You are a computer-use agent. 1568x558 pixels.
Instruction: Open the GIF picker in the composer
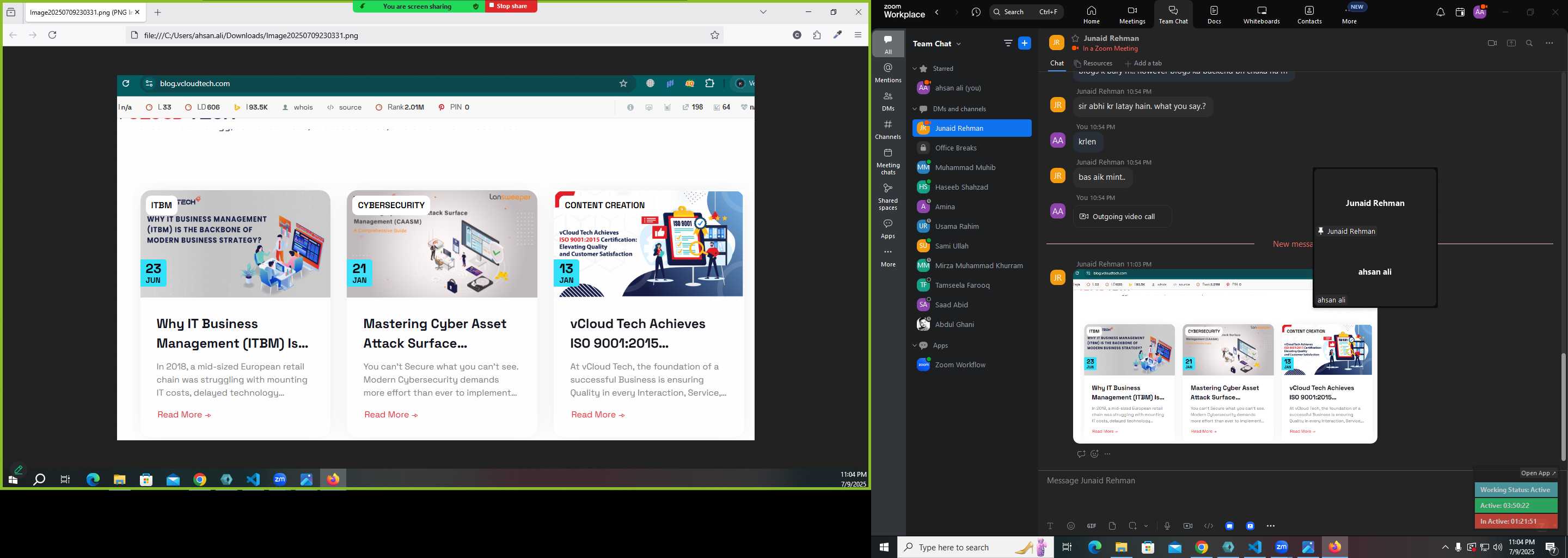click(1092, 526)
